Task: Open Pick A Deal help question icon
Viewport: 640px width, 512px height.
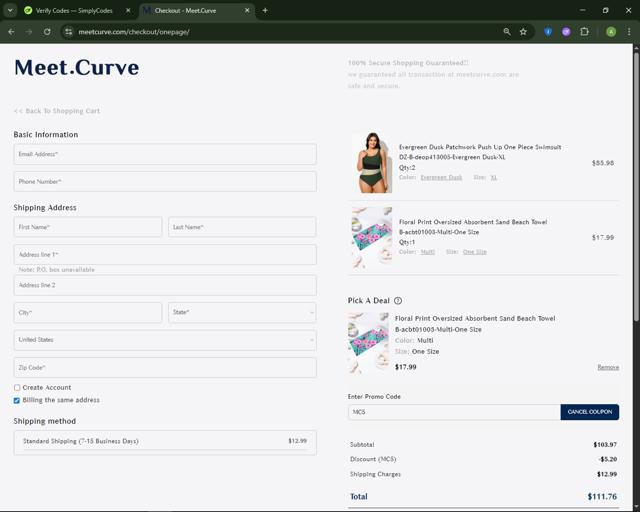Action: pyautogui.click(x=398, y=301)
